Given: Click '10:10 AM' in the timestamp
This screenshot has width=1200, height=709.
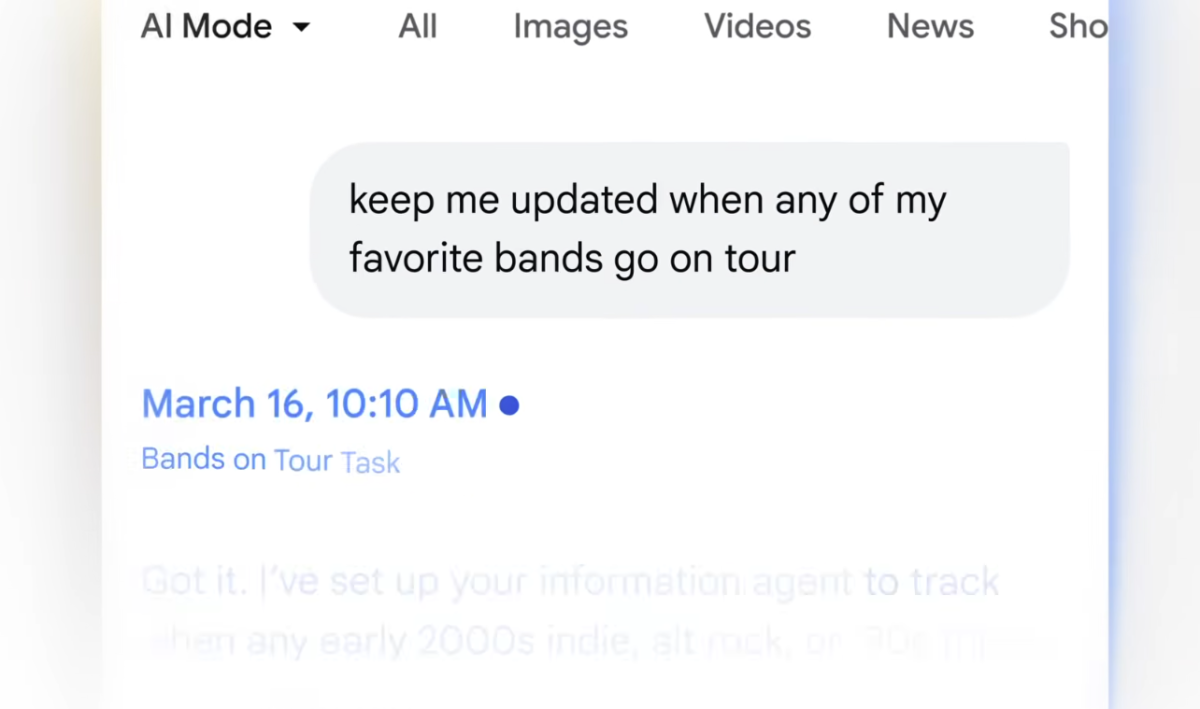Looking at the screenshot, I should 406,404.
